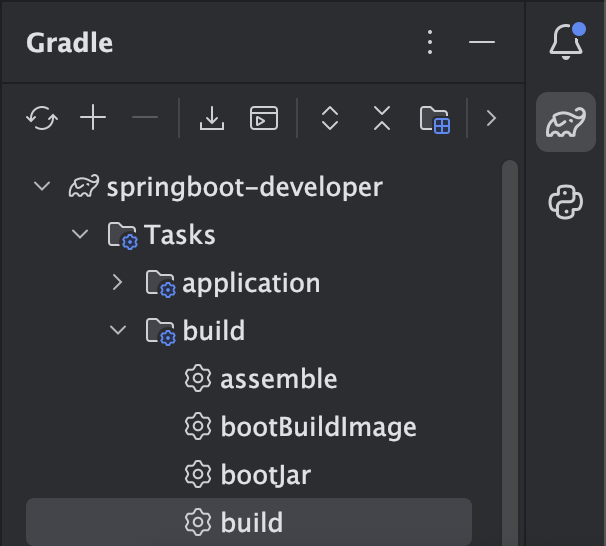Click the download sources icon

click(212, 118)
